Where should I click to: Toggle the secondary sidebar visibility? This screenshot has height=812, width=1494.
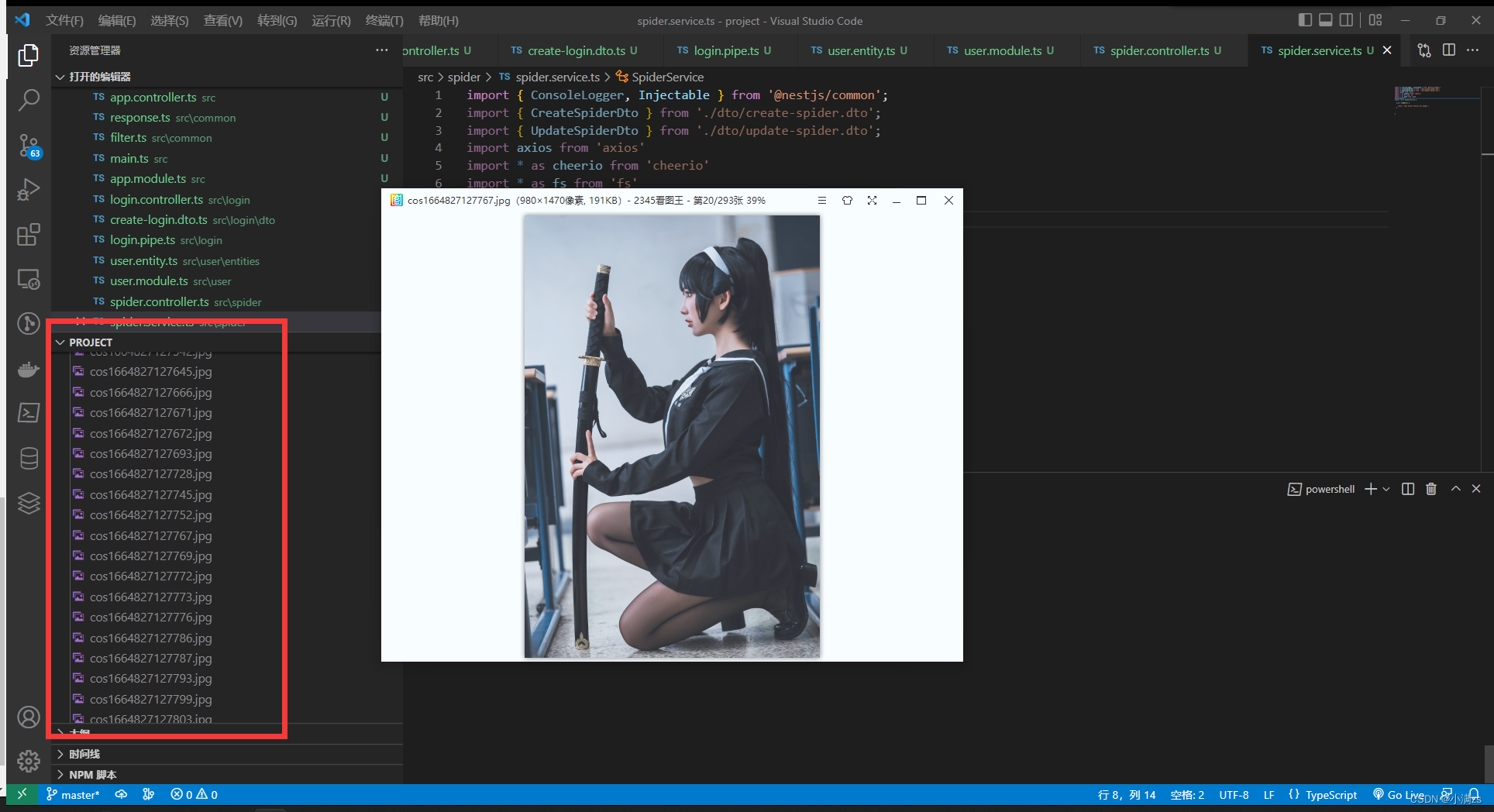pos(1348,20)
